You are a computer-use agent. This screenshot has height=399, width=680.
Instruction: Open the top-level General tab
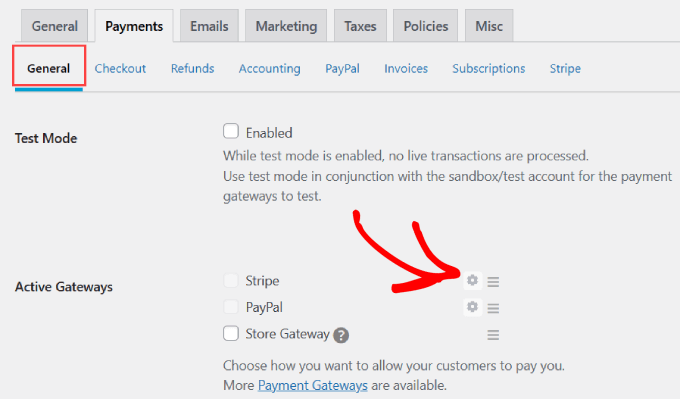click(55, 26)
